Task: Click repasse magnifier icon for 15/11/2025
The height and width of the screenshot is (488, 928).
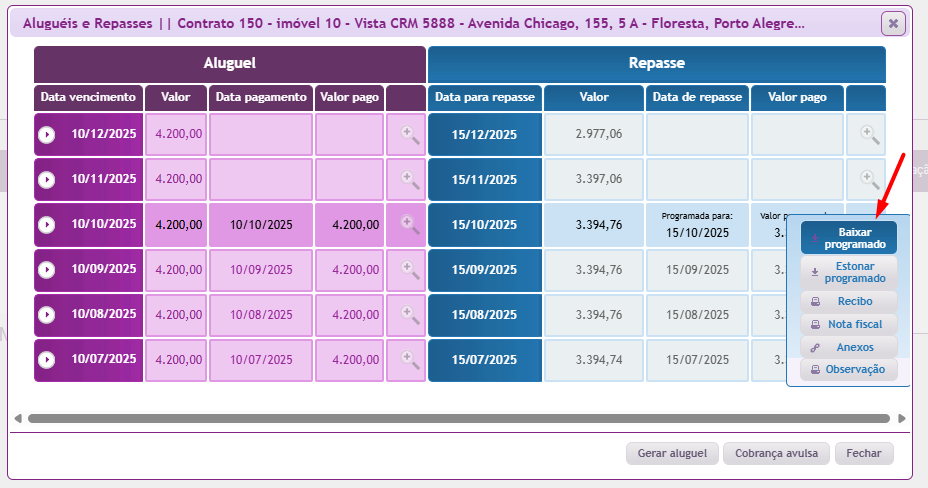Action: pyautogui.click(x=869, y=180)
